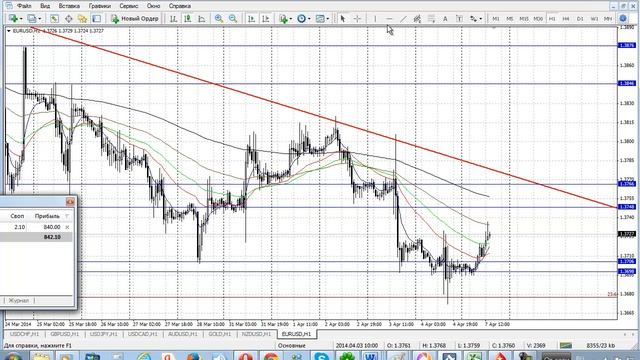Switch to the USDCAD,H1 chart tab
The width and height of the screenshot is (640, 360).
point(142,334)
